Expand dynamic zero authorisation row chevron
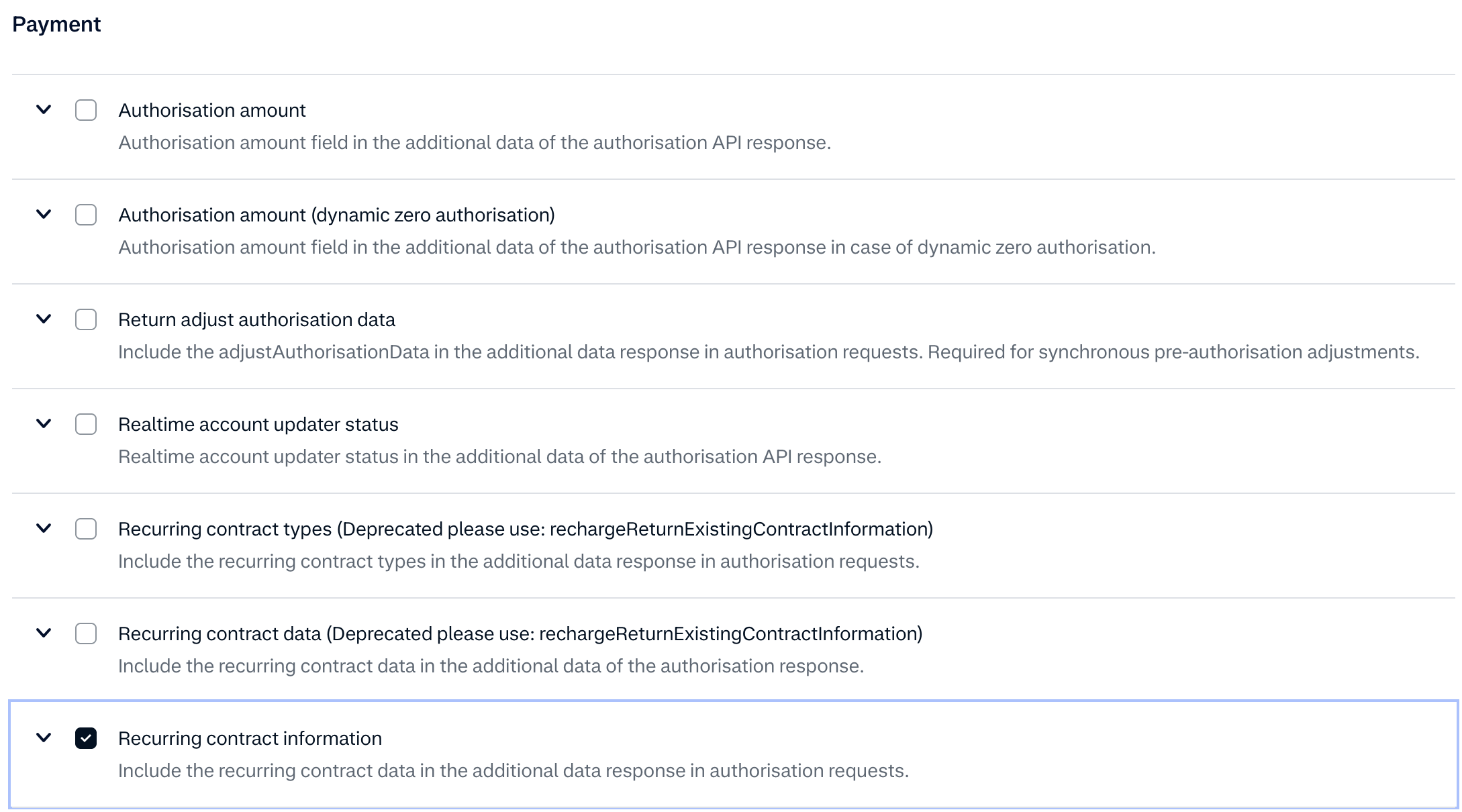Screen dimensions: 1462x812 point(44,214)
